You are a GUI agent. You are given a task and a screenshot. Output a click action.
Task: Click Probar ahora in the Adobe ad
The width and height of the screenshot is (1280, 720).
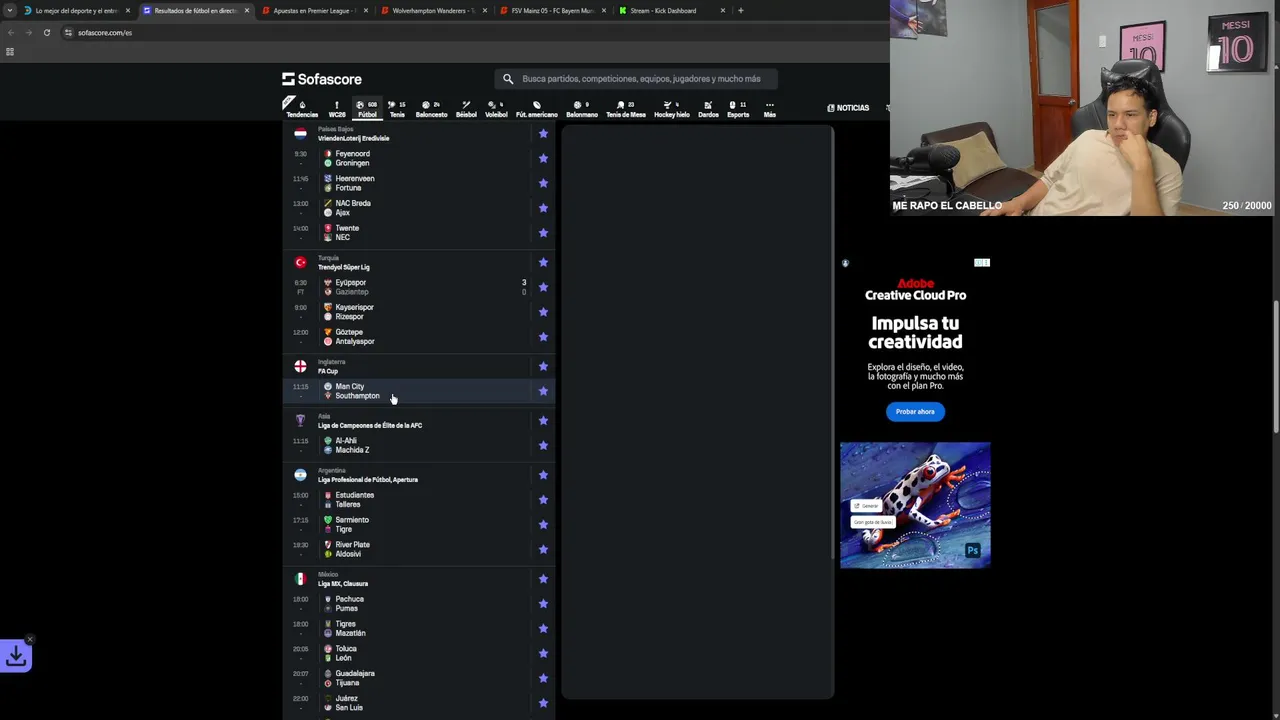tap(915, 411)
